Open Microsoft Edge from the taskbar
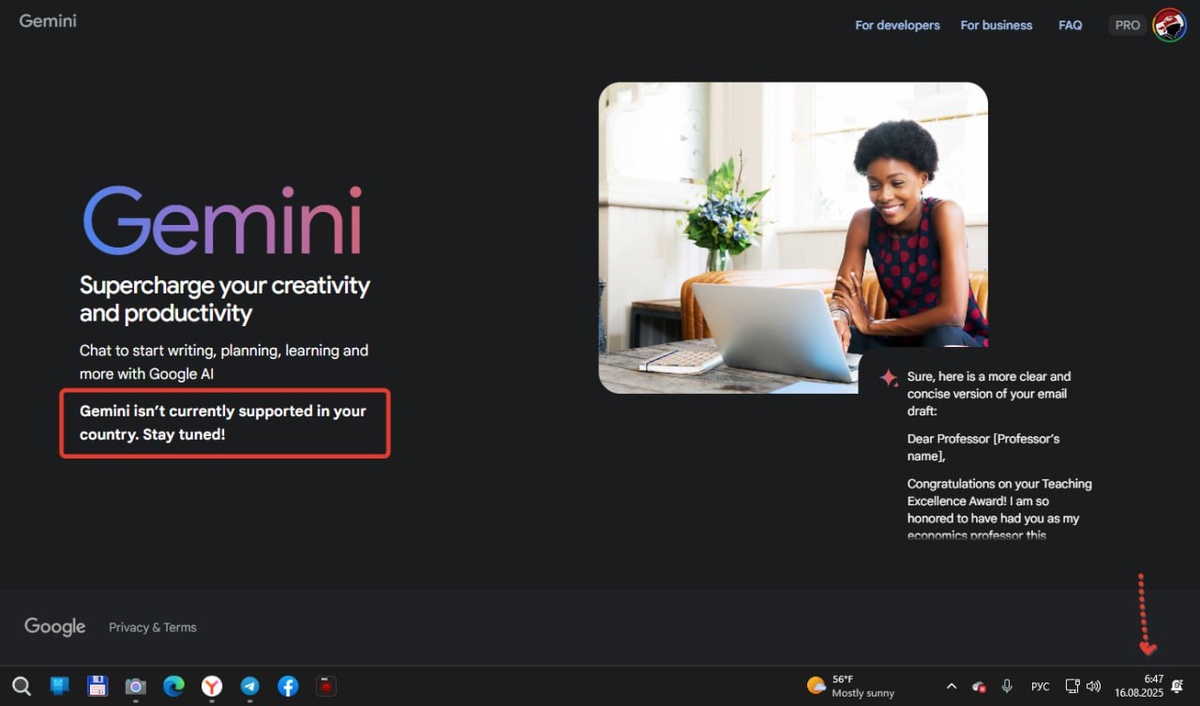This screenshot has width=1200, height=706. point(174,686)
